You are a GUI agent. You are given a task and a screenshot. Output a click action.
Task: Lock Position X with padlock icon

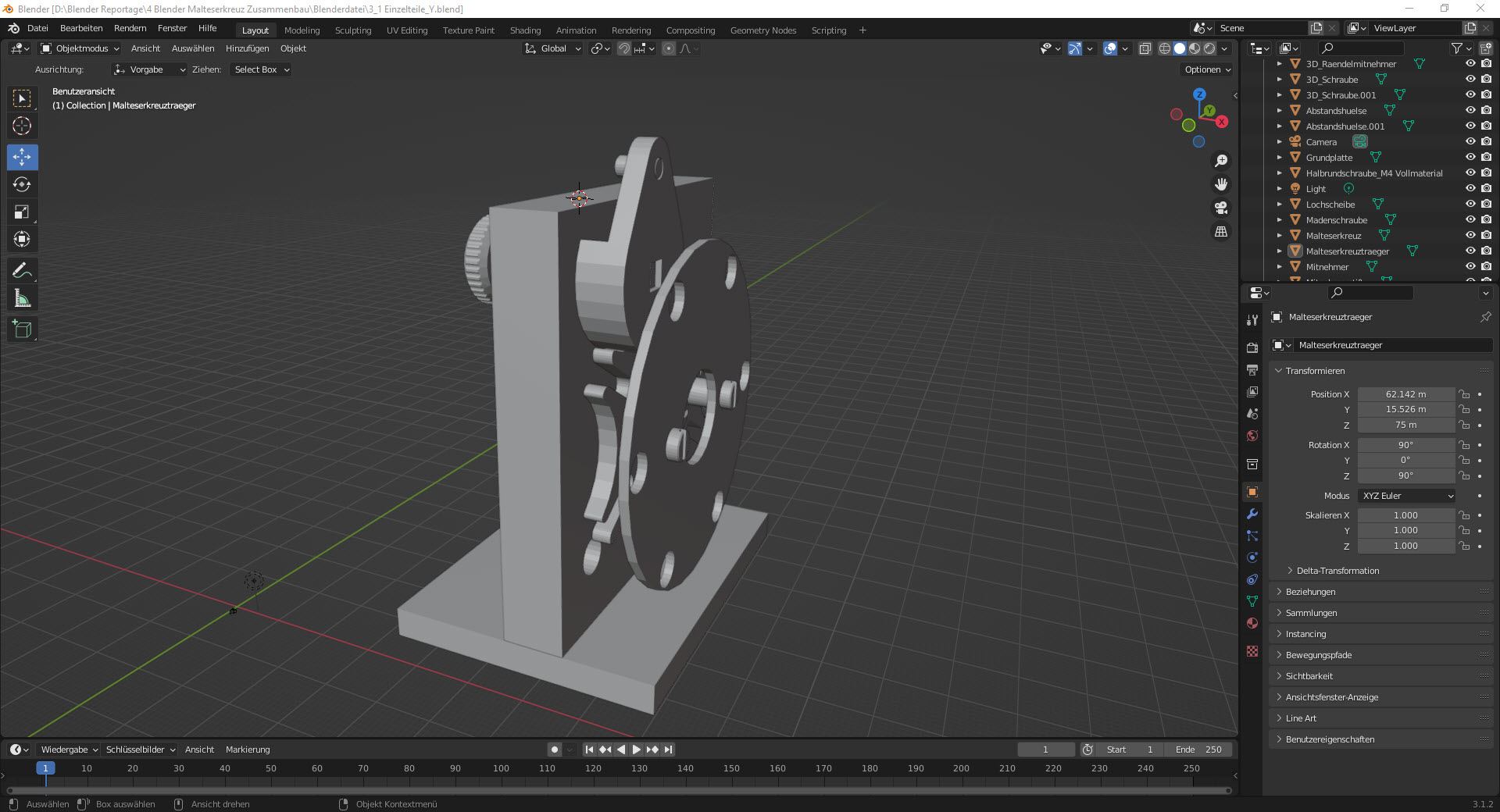pos(1464,394)
